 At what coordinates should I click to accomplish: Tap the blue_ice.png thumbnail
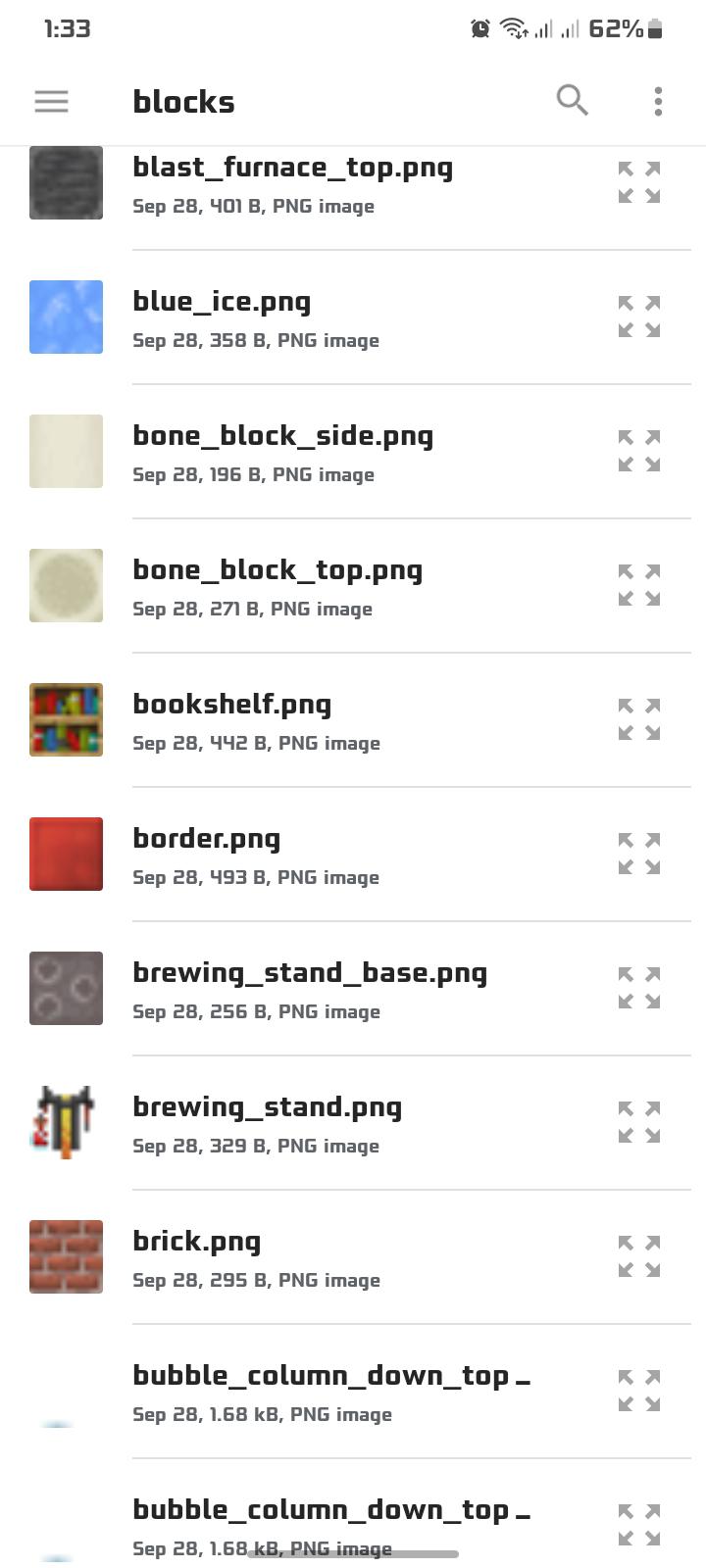click(66, 317)
